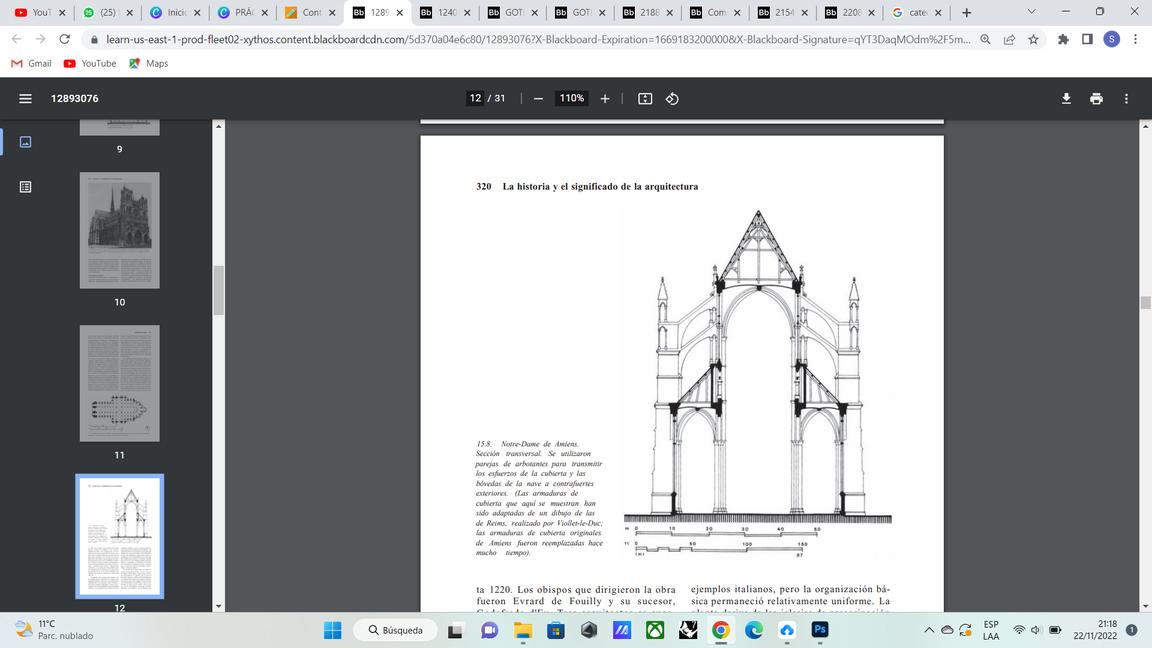Rotate the page counterclockwise
The image size is (1152, 648).
(x=672, y=98)
